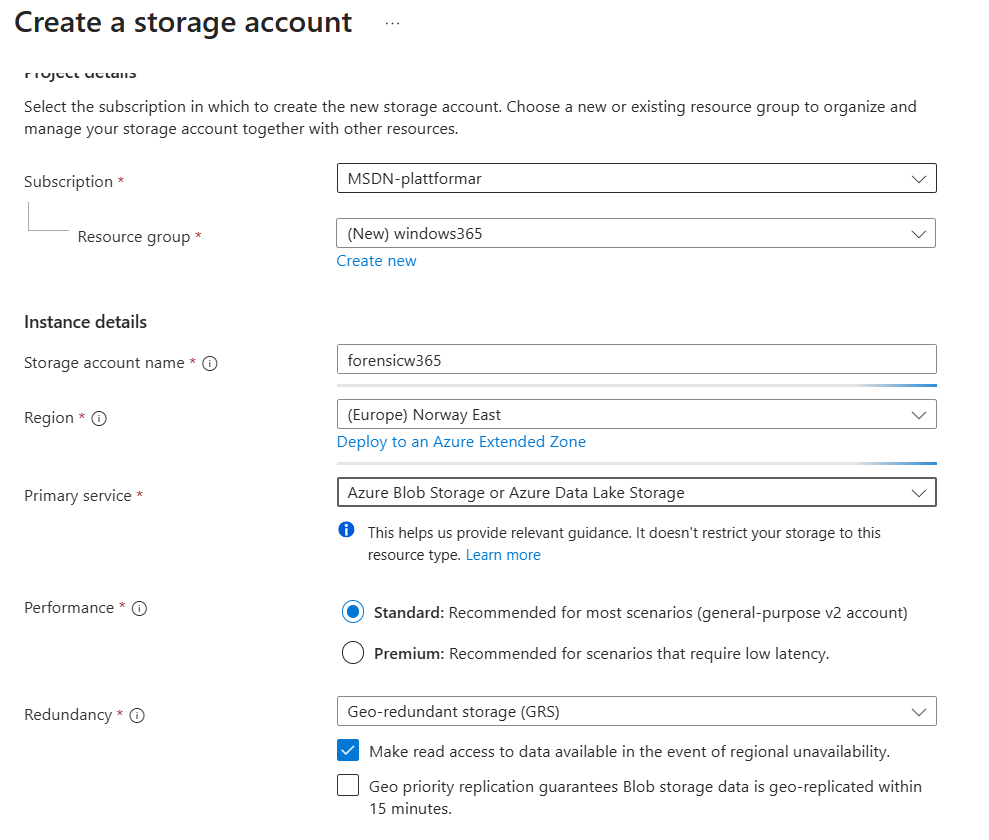Click the Create a storage account title
989x840 pixels.
click(x=183, y=23)
